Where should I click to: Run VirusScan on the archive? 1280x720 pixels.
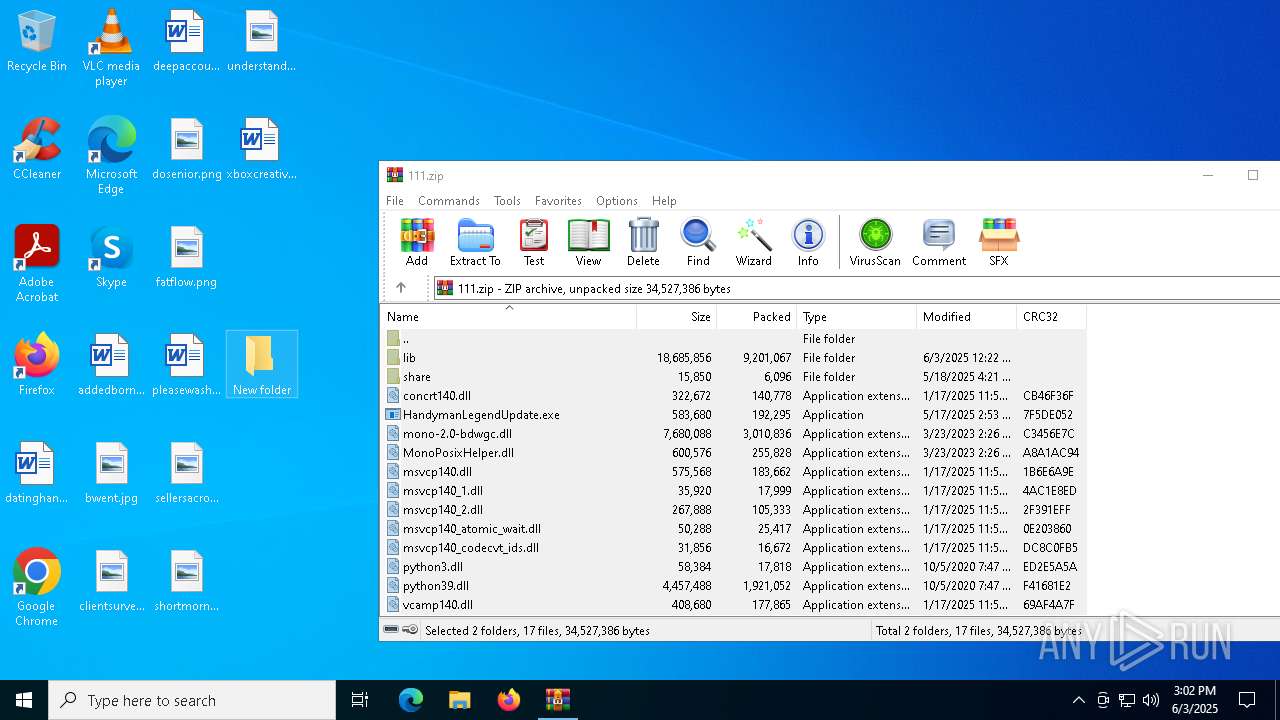(x=875, y=242)
